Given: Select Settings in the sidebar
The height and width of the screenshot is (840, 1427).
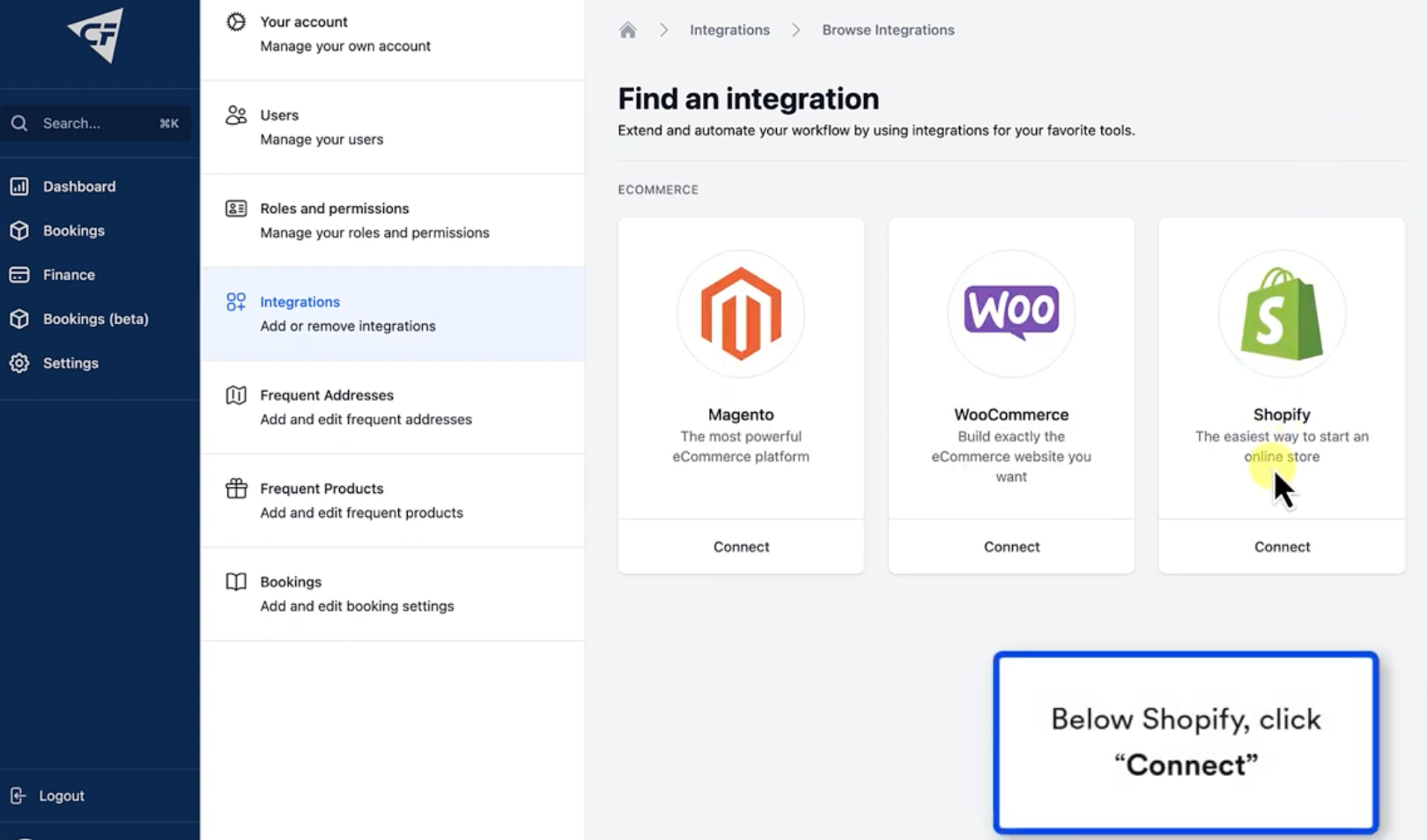Looking at the screenshot, I should pyautogui.click(x=70, y=363).
